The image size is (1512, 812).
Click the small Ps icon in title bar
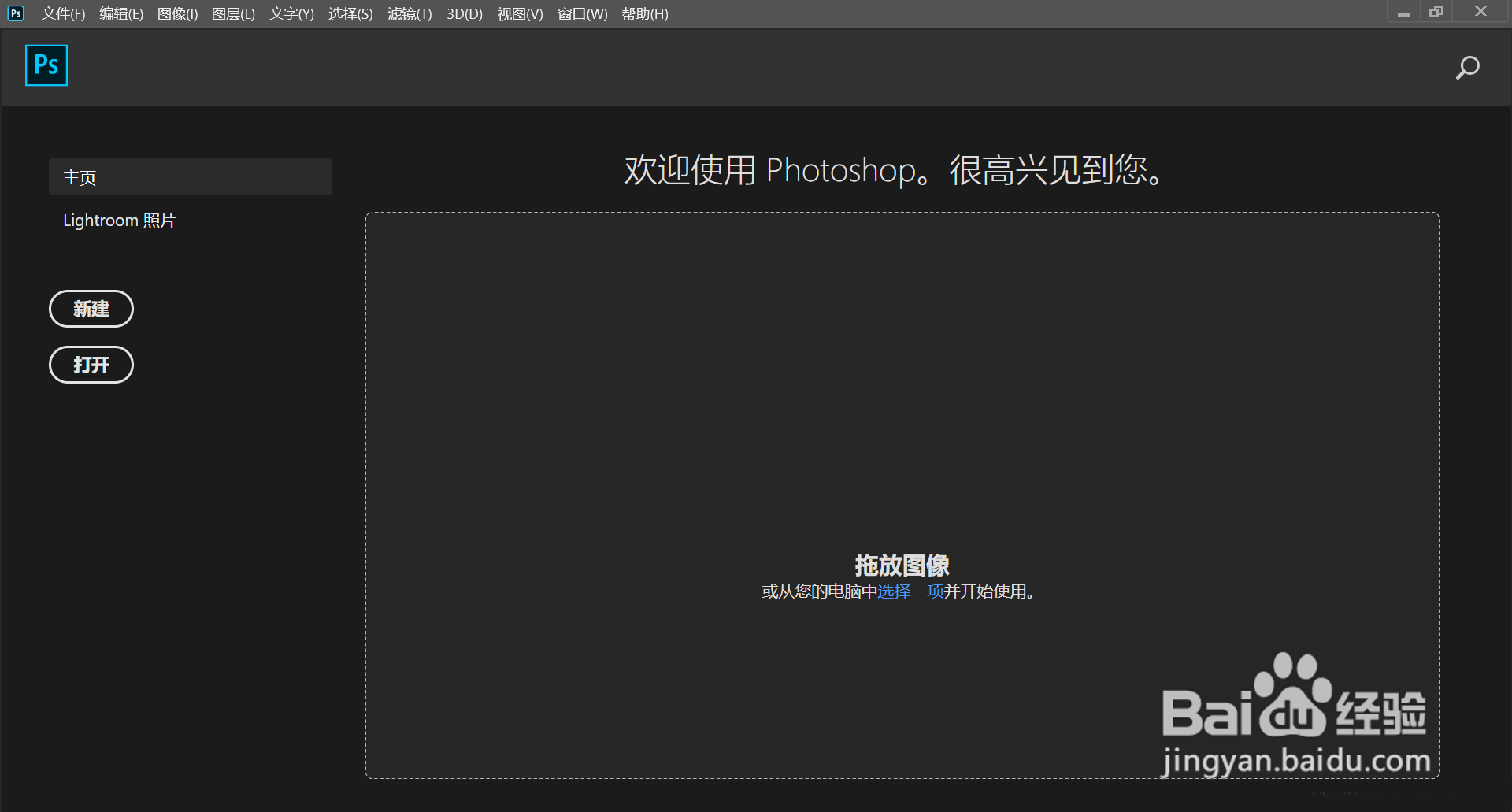click(x=16, y=13)
